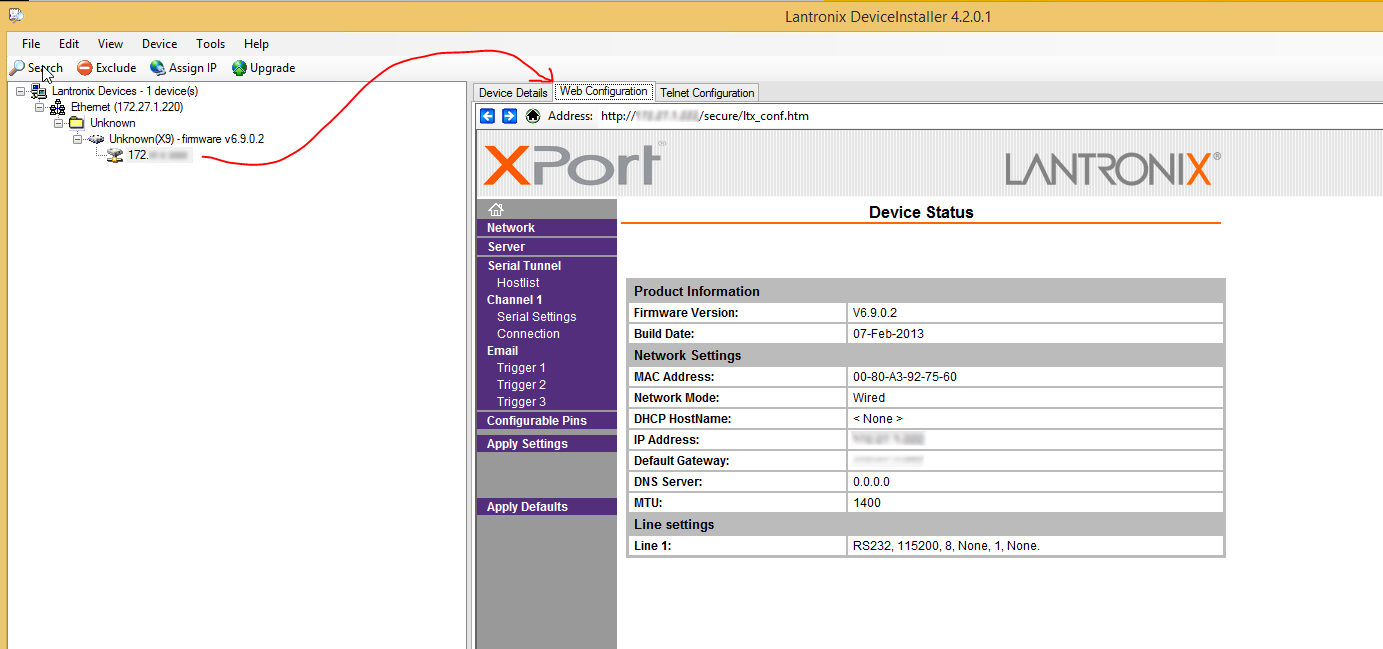Open Email Trigger 1 page
This screenshot has height=649, width=1383.
(521, 368)
